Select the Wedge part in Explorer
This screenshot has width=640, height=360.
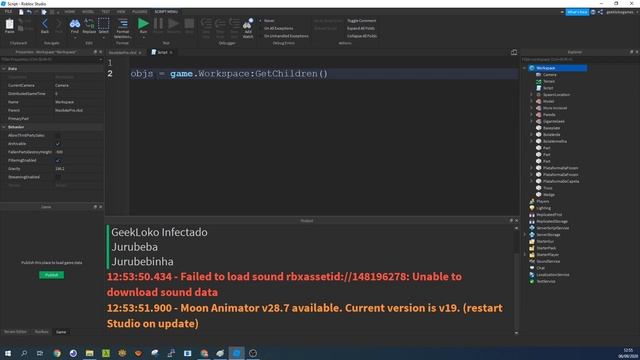[549, 195]
